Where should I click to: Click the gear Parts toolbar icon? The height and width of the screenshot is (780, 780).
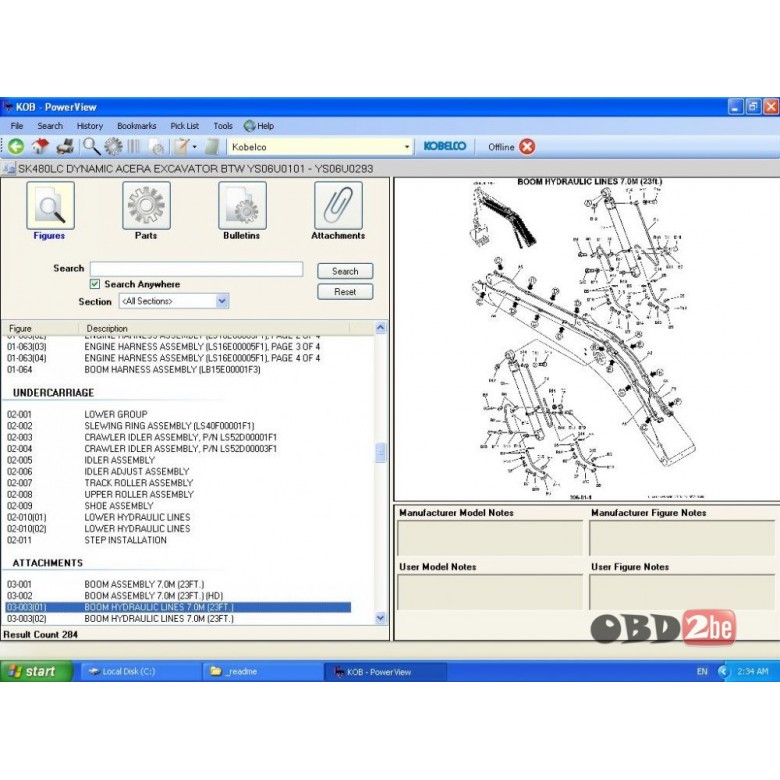113,147
